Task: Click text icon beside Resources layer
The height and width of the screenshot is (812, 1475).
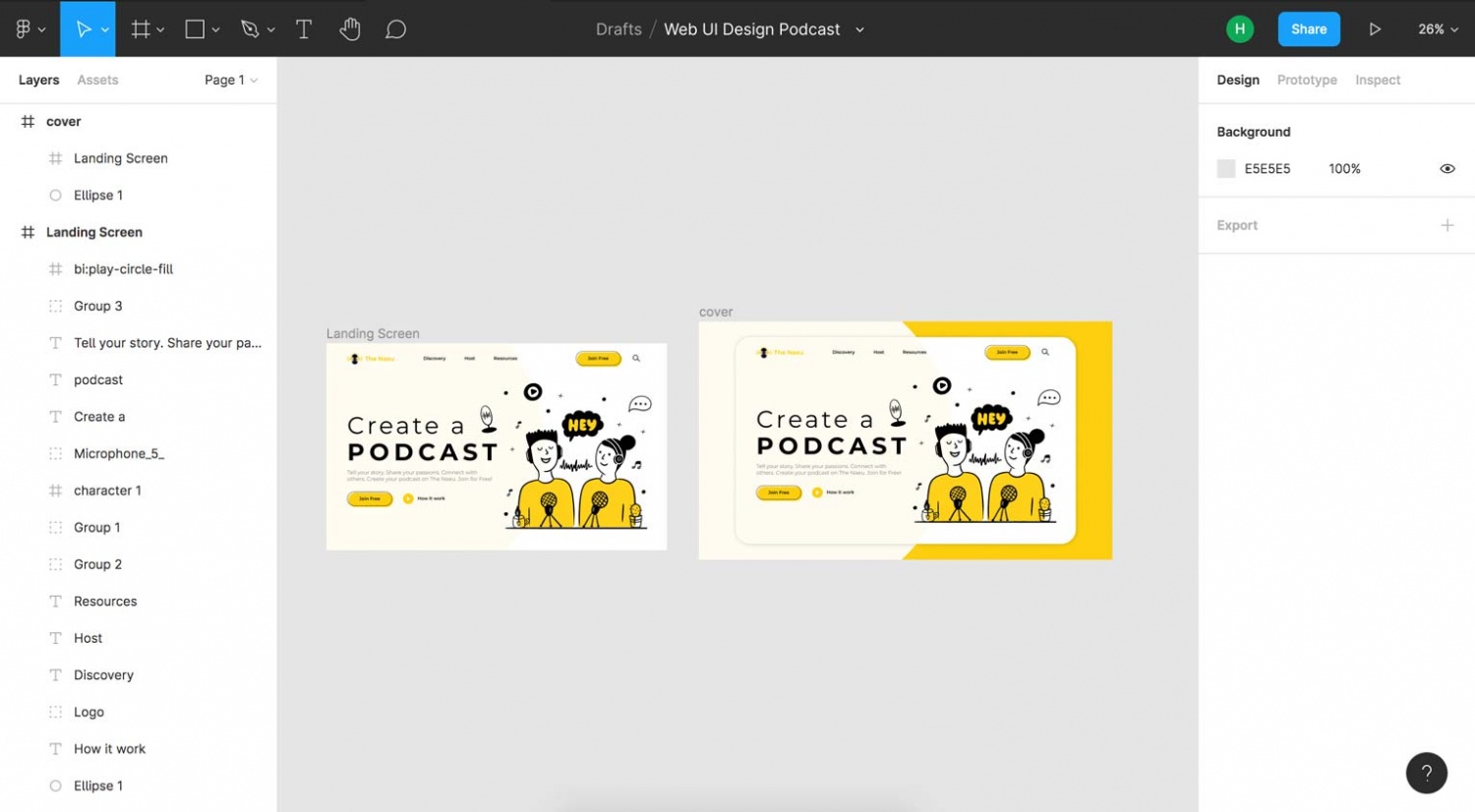Action: point(55,601)
